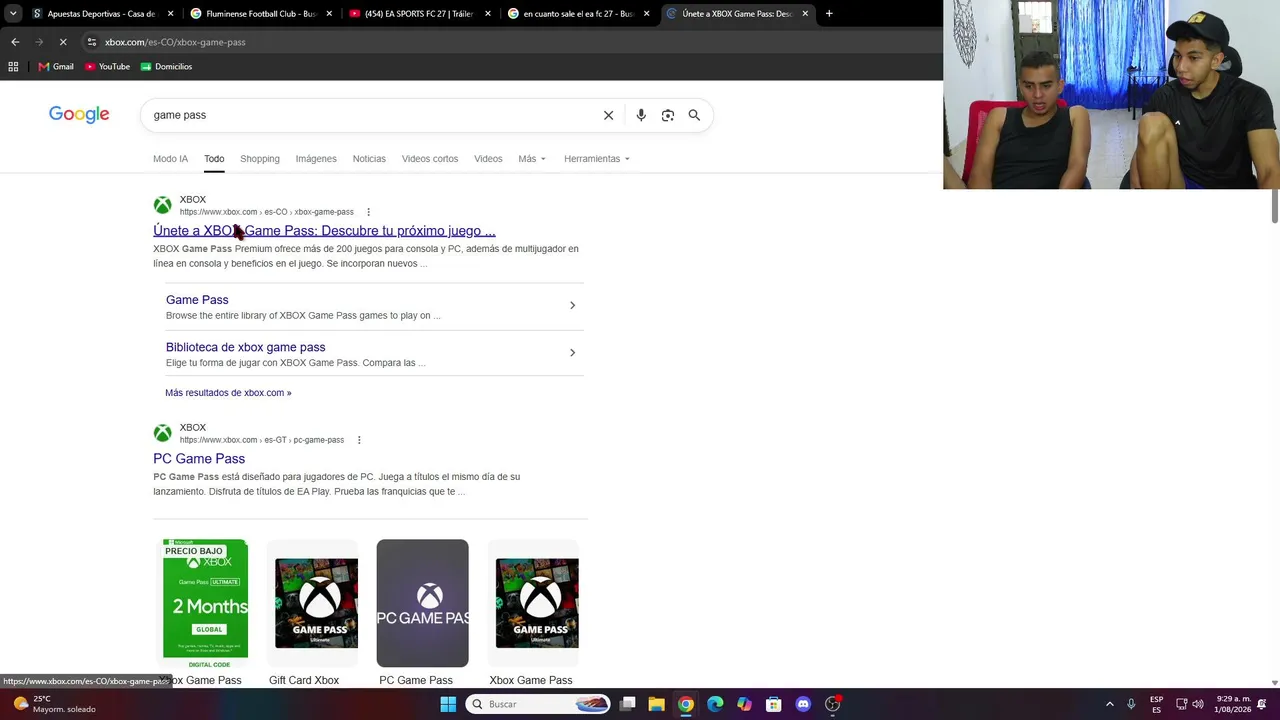Switch to the EA SPORTS FC 27 Tráiler tab

point(420,14)
